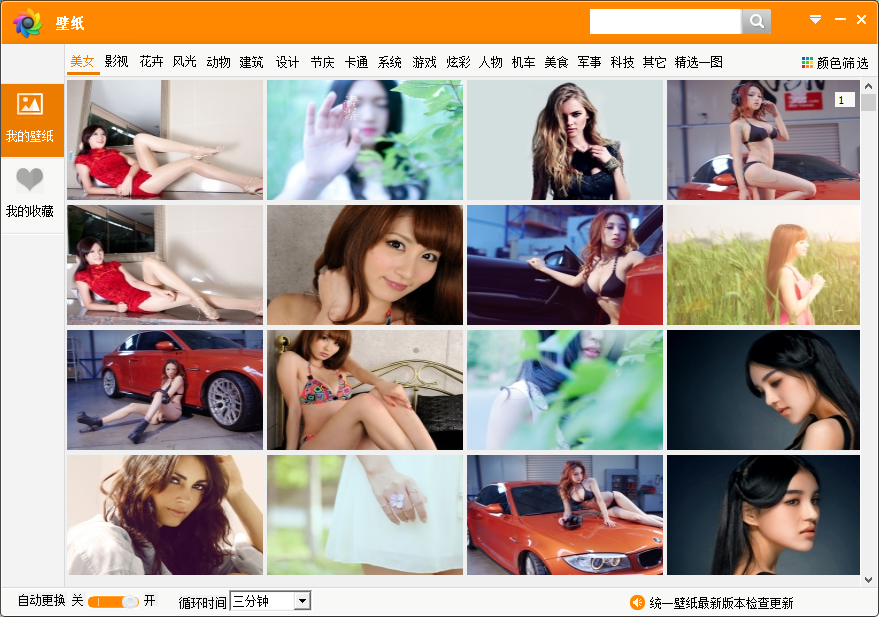Switch to the 影视 tab
This screenshot has width=879, height=617.
click(116, 62)
